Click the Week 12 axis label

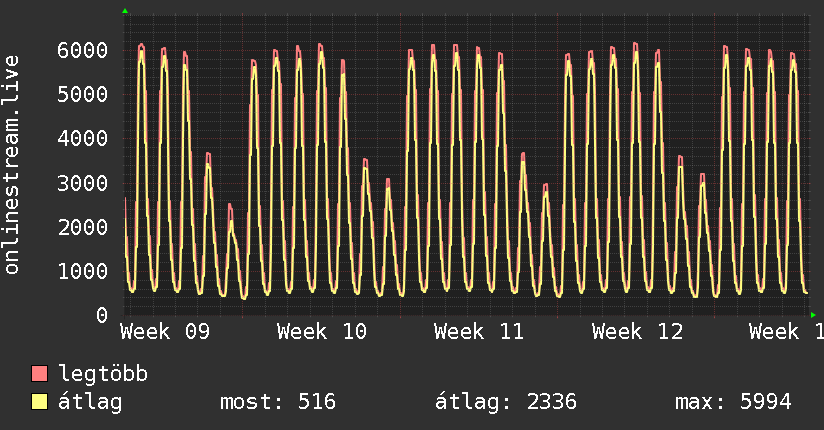click(637, 332)
